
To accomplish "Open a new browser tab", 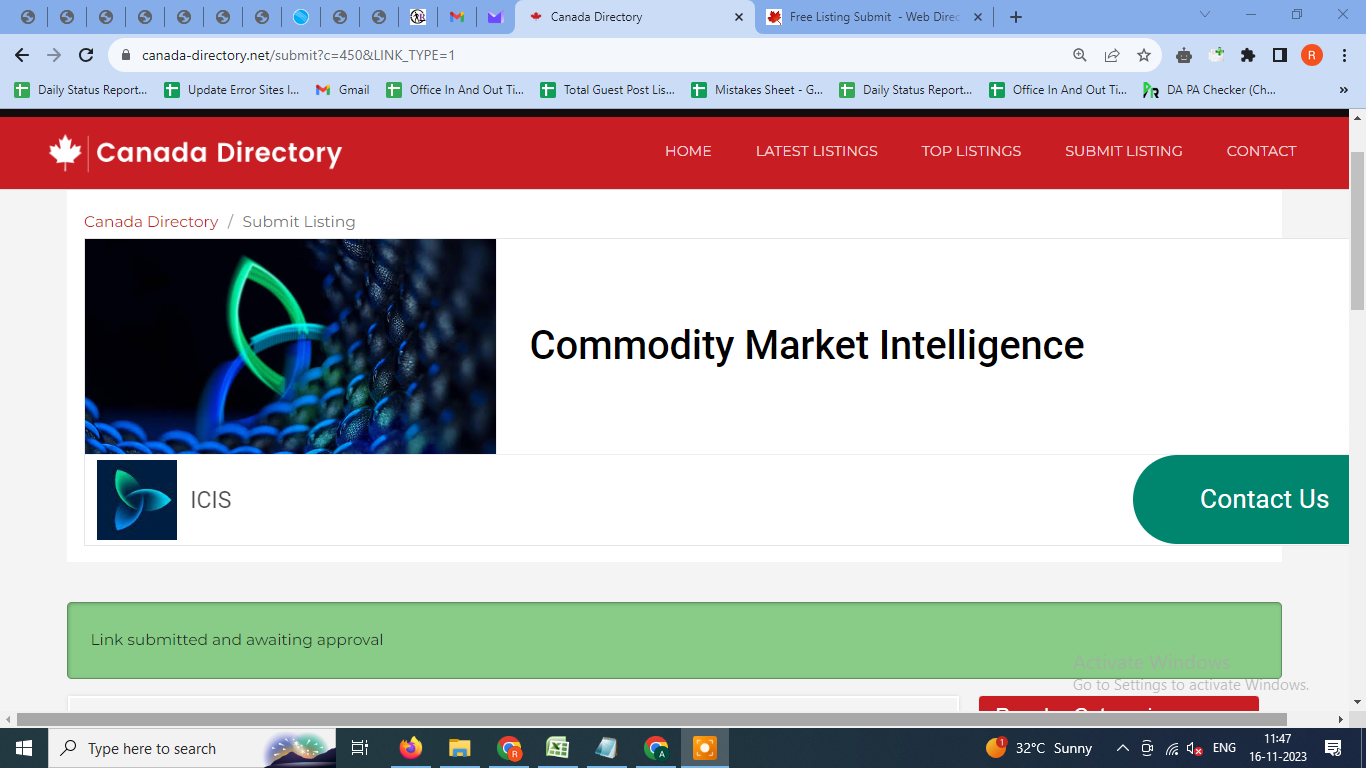I will pyautogui.click(x=1016, y=17).
